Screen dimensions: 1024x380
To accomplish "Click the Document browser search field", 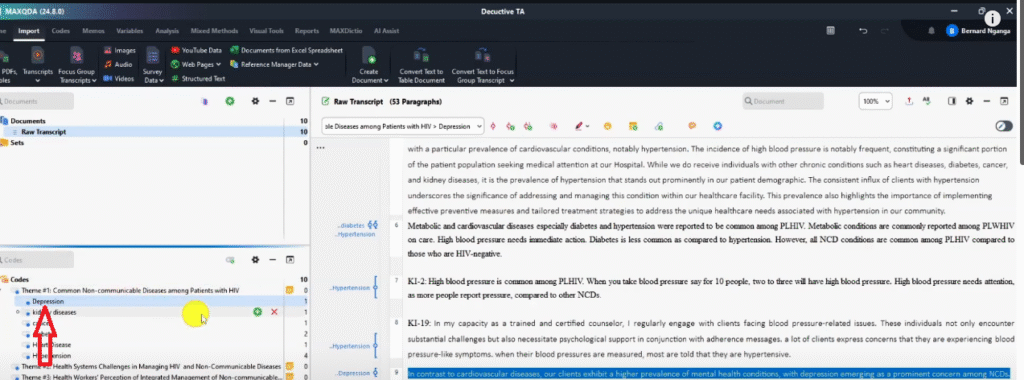I will pyautogui.click(x=783, y=101).
